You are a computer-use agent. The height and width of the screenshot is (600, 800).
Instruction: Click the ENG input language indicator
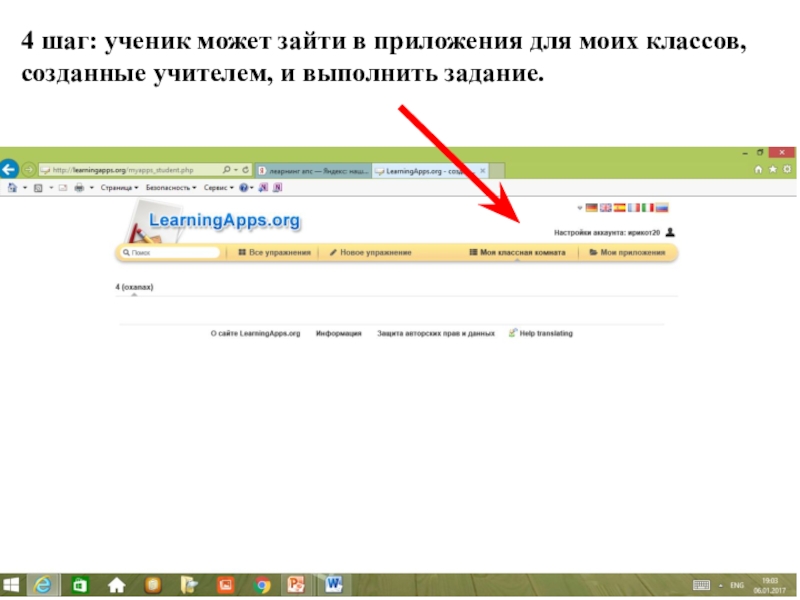737,586
